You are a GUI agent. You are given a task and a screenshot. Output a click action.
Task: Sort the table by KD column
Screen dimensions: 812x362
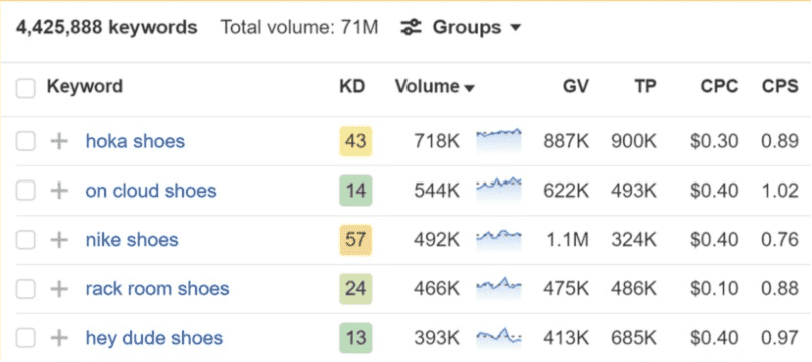click(352, 86)
